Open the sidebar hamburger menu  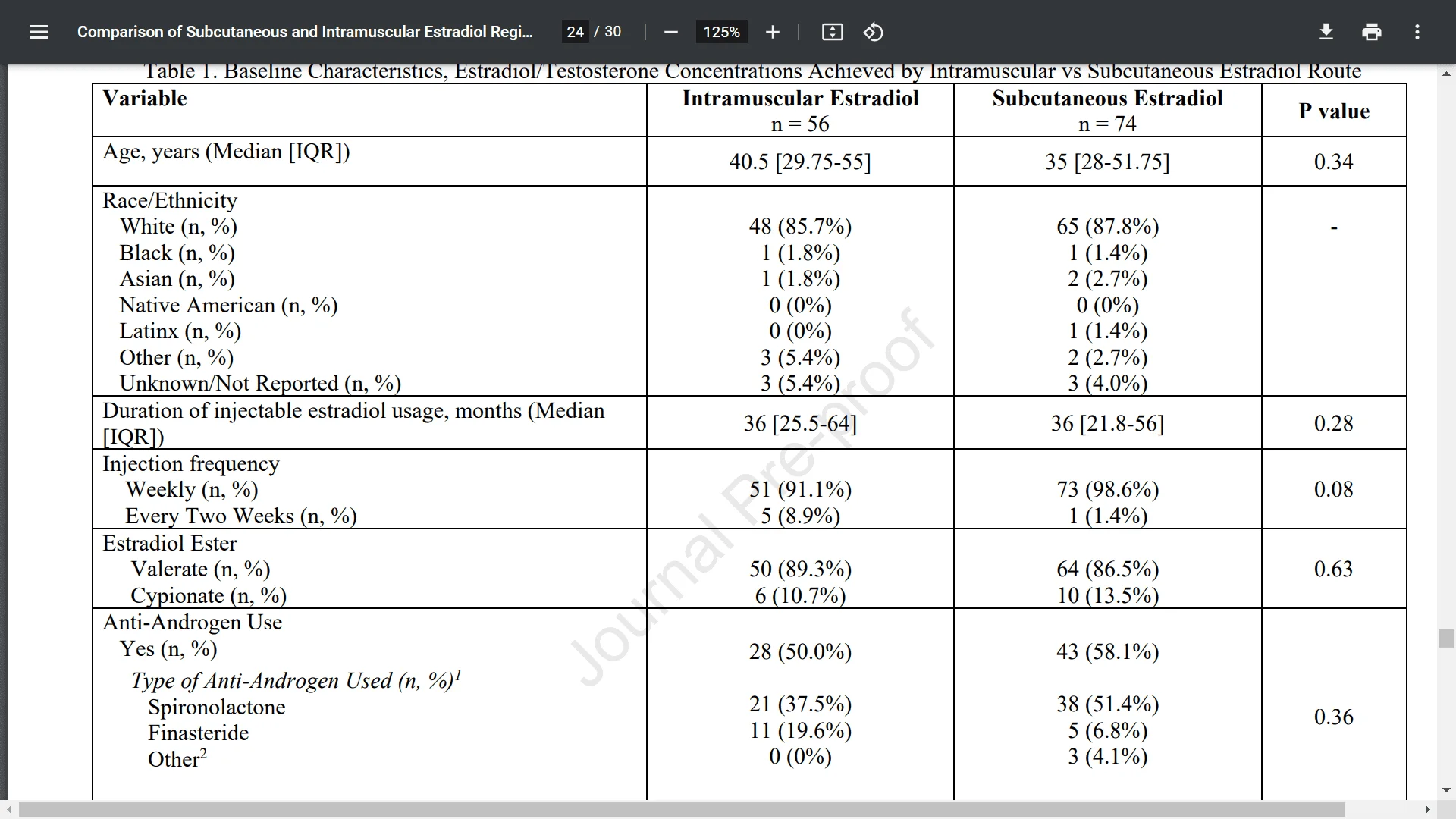39,32
